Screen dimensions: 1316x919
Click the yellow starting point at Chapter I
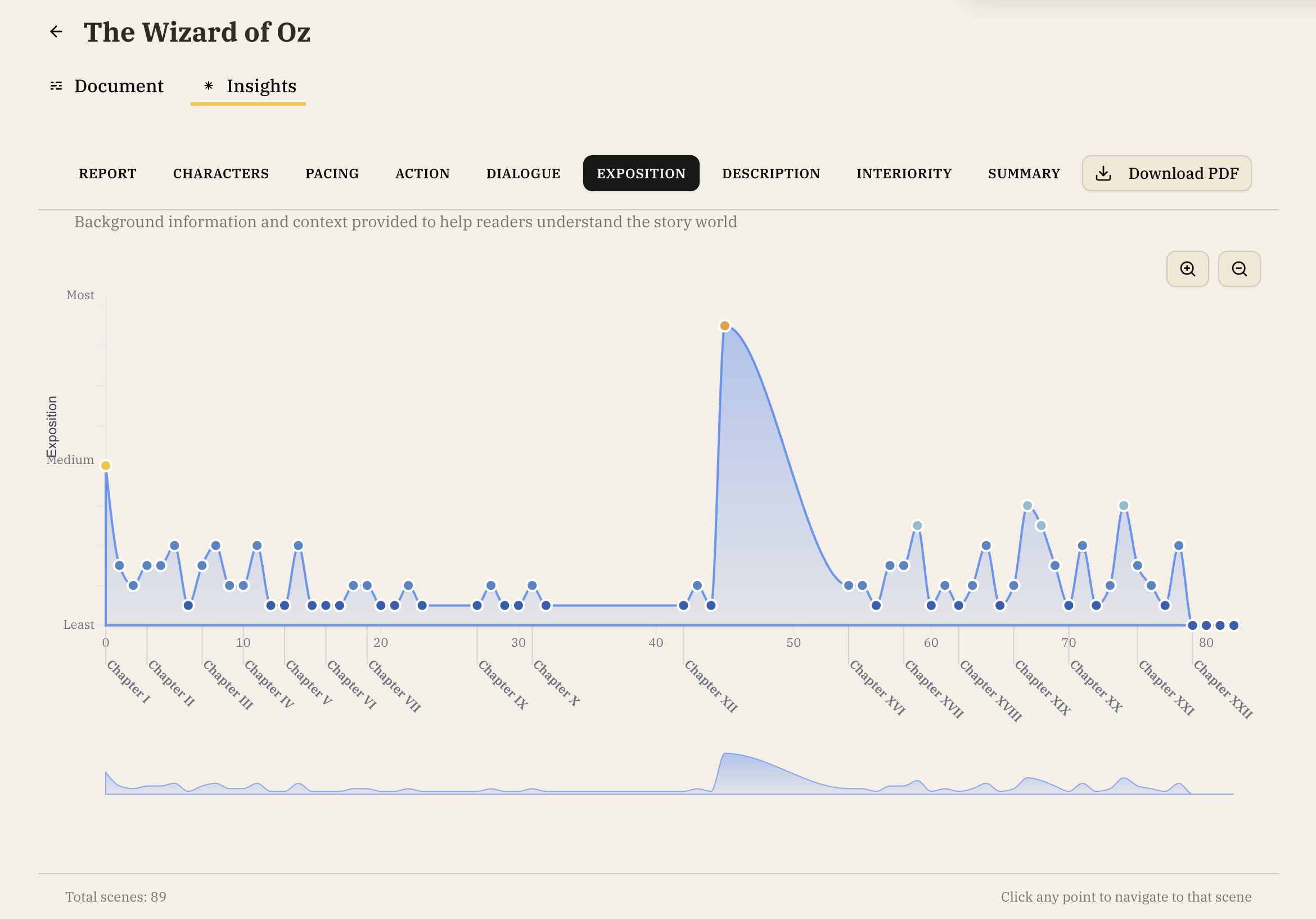click(x=106, y=465)
